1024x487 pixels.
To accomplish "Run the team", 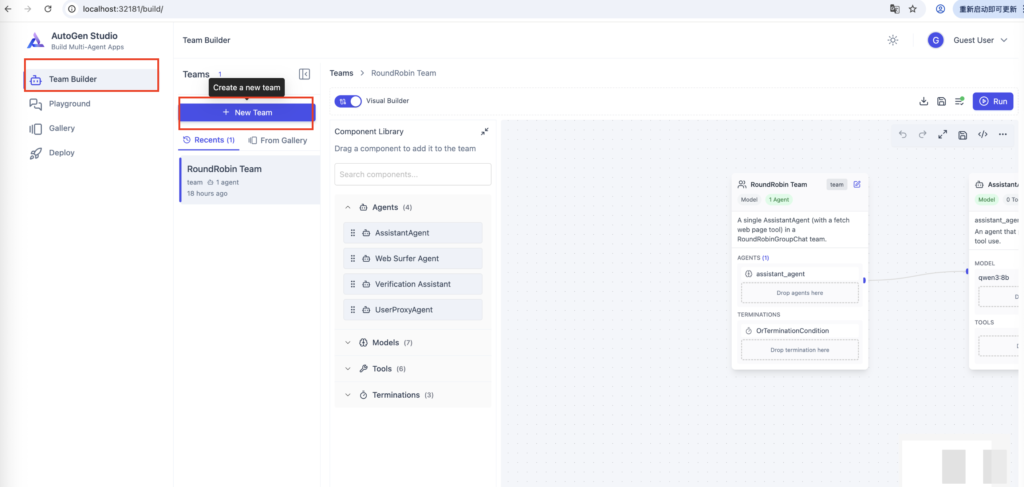I will pyautogui.click(x=993, y=101).
